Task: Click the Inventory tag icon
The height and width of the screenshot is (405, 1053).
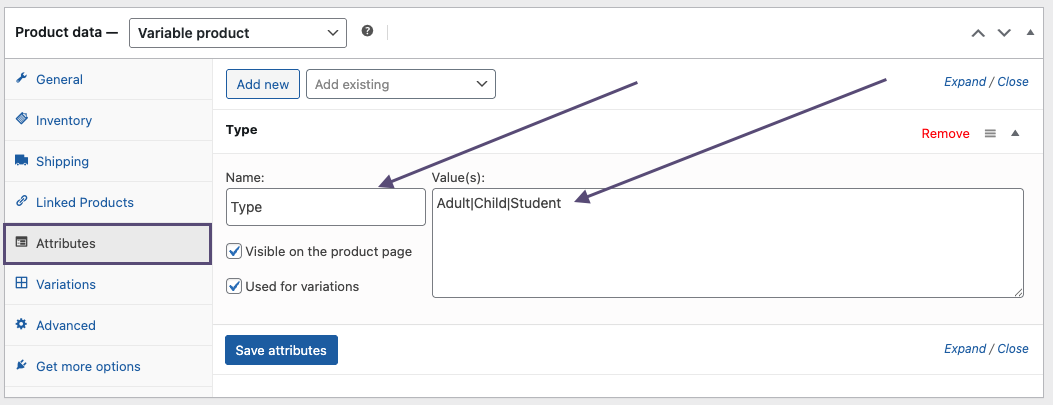Action: tap(21, 120)
